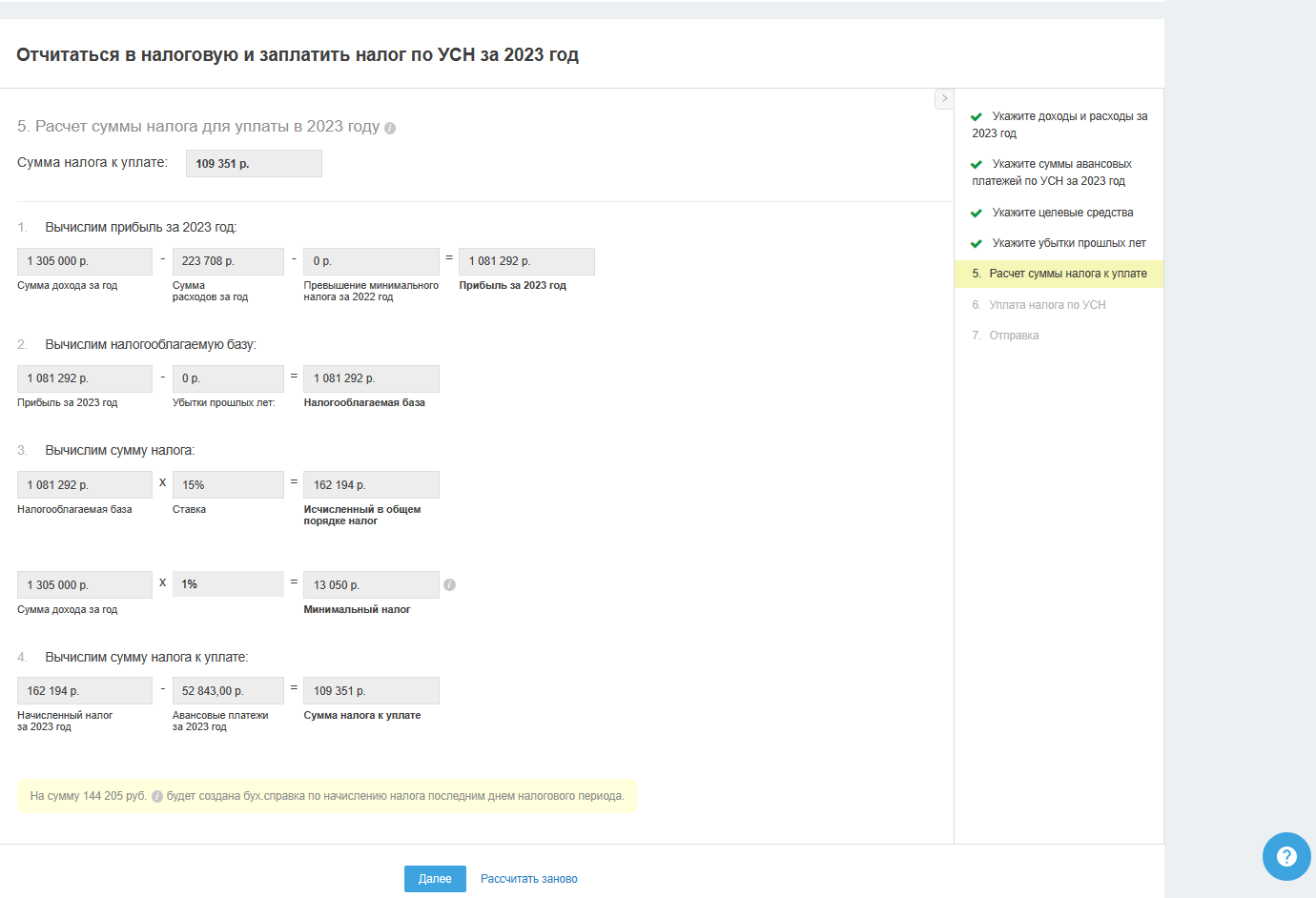The height and width of the screenshot is (898, 1316).
Task: Click info icon beside minimum tax field
Action: [x=449, y=584]
